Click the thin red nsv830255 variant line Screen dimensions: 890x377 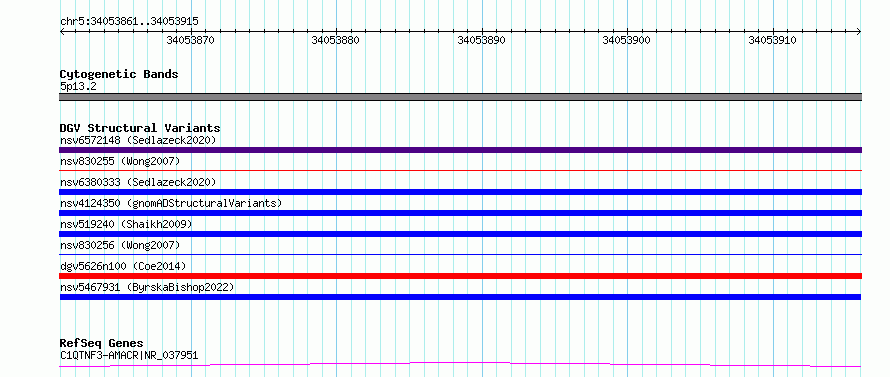[x=460, y=170]
